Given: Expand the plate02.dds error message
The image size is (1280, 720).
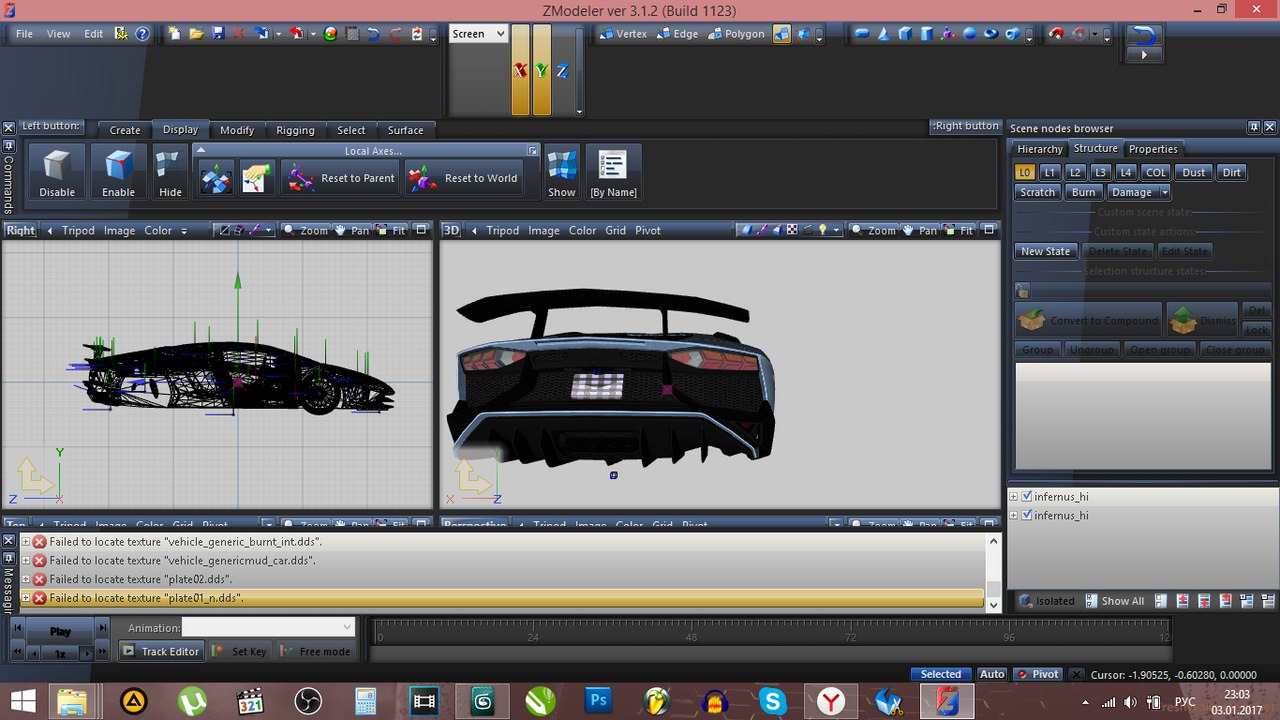Looking at the screenshot, I should (x=26, y=579).
